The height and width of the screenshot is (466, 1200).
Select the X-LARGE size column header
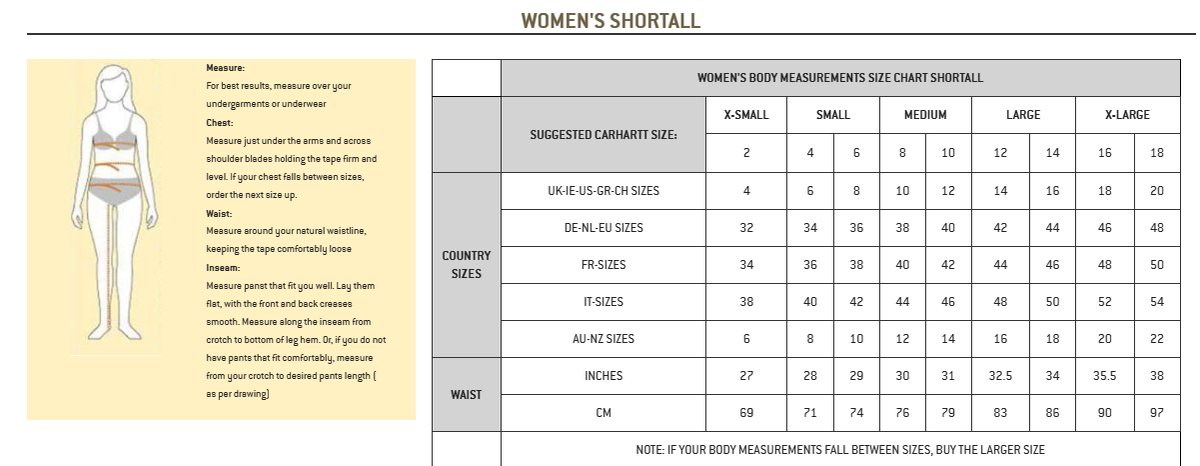point(1127,115)
